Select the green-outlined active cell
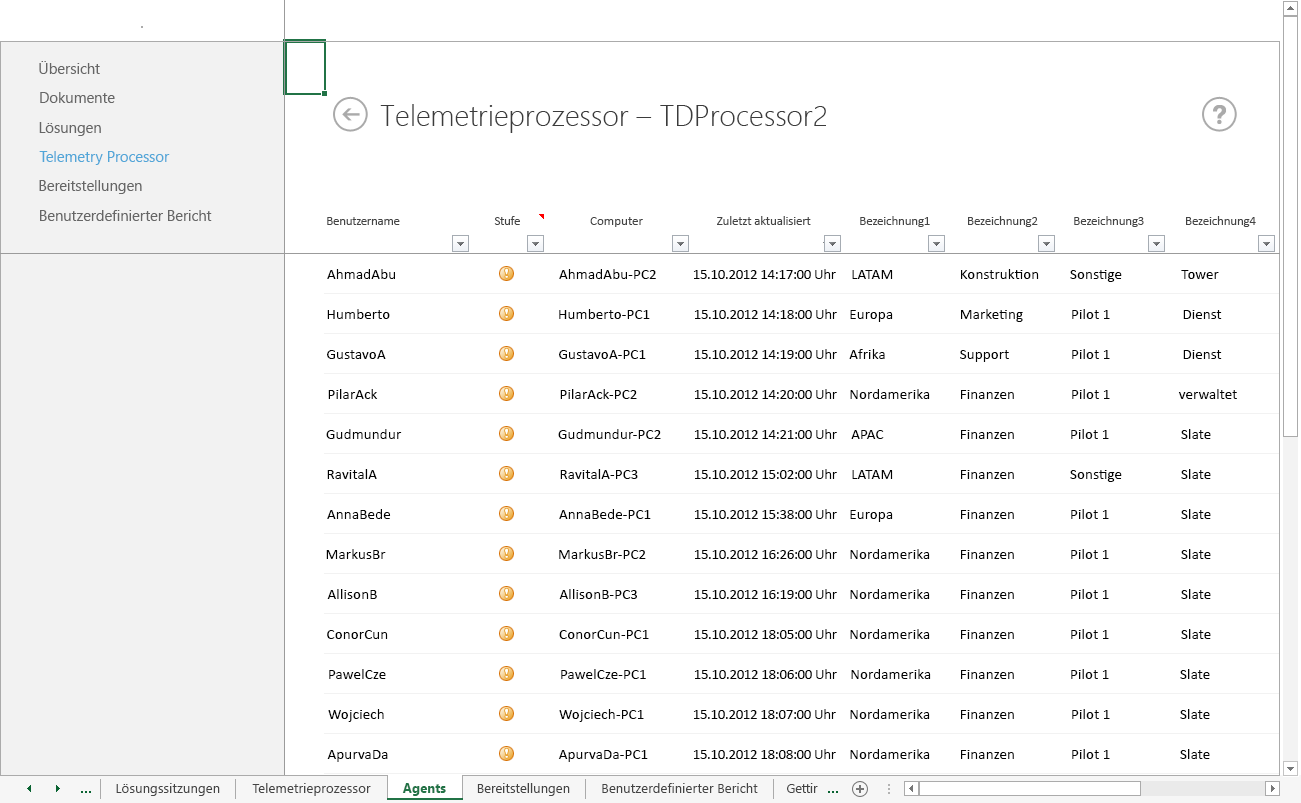 click(x=305, y=68)
